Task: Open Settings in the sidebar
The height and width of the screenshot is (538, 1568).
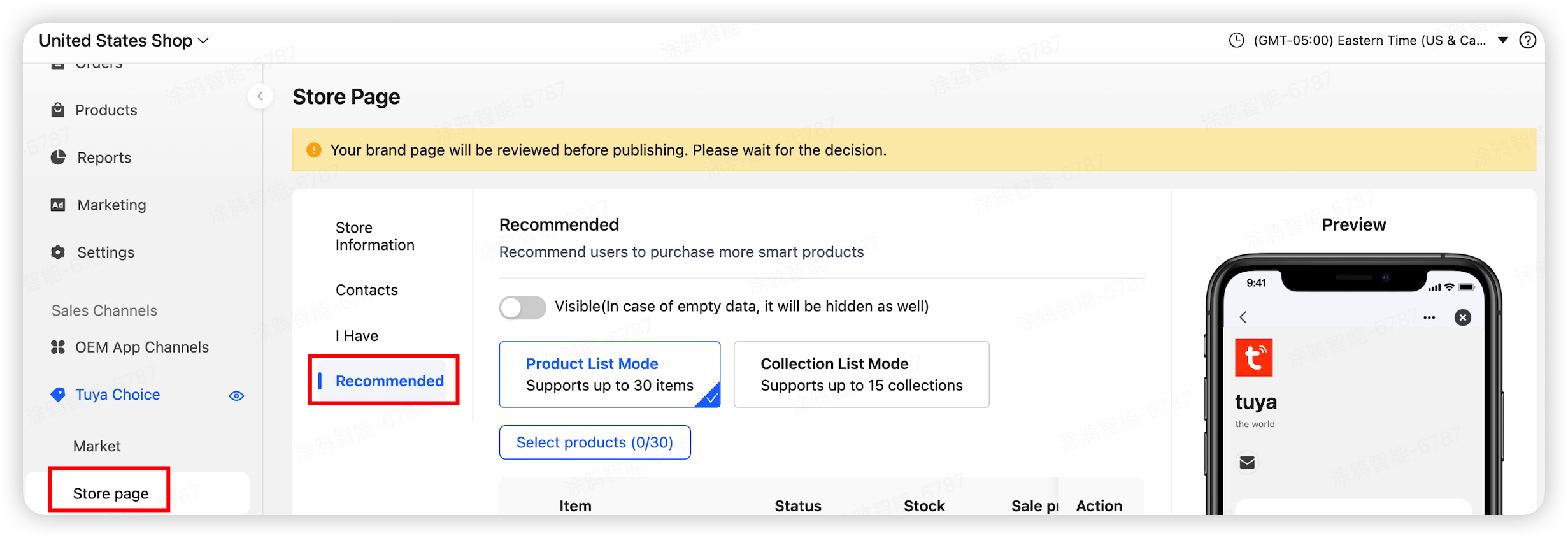Action: (106, 252)
